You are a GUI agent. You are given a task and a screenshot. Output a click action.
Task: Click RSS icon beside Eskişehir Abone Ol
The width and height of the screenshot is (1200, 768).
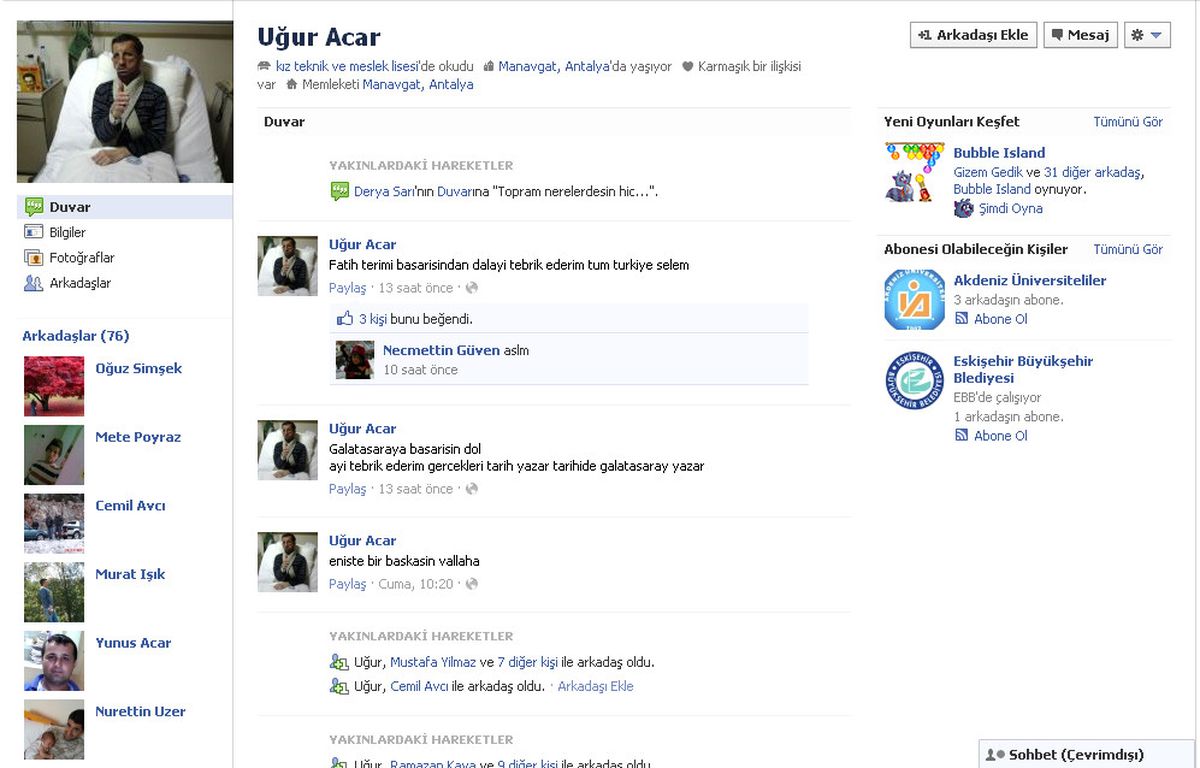tap(961, 436)
